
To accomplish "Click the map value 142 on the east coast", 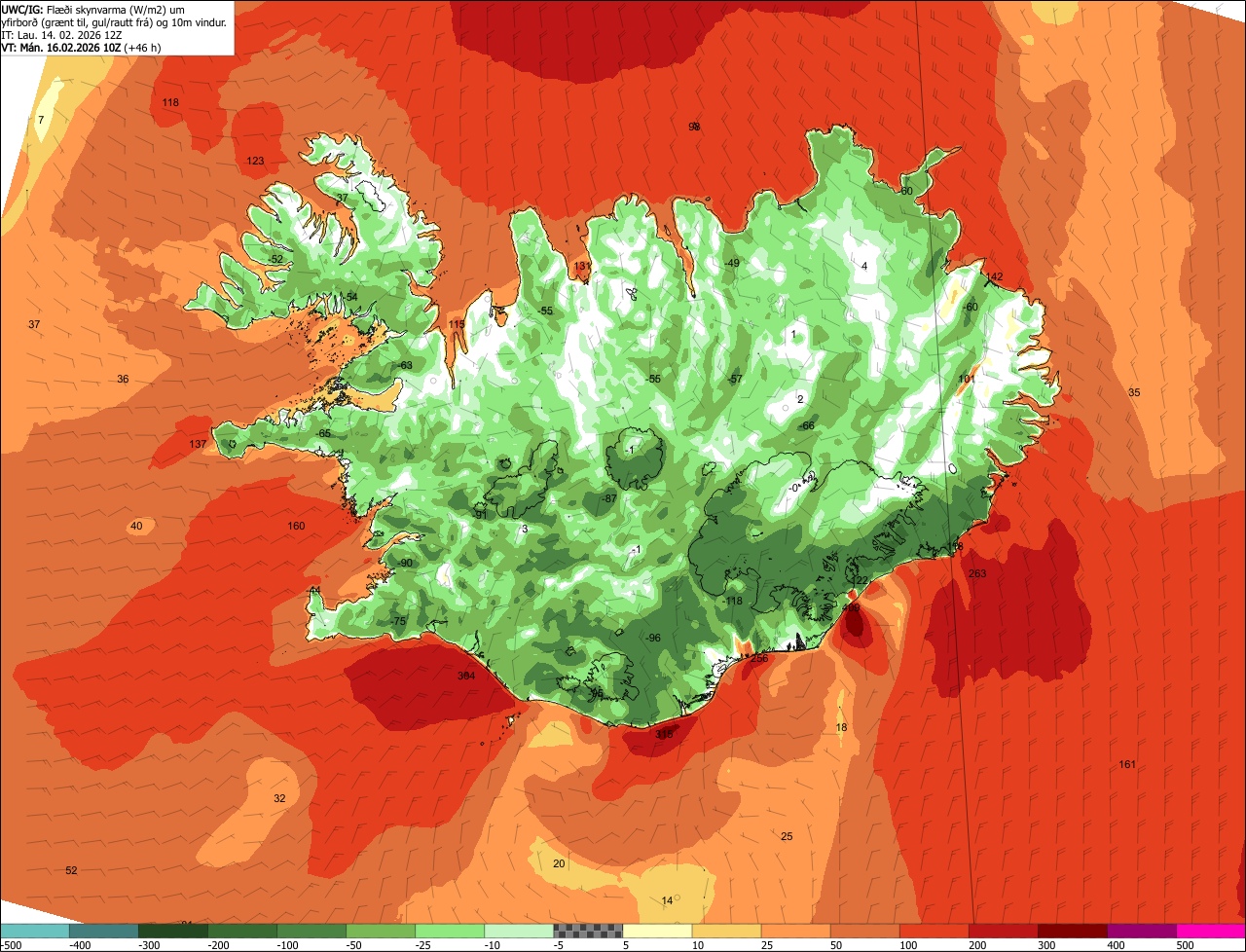I will [994, 277].
